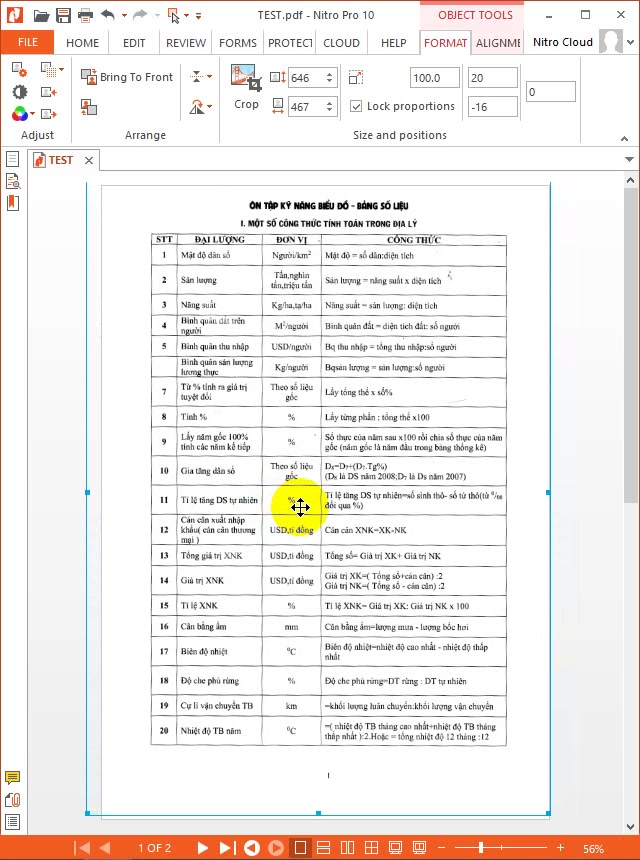Open the color adjust dropdown arrow

33,114
